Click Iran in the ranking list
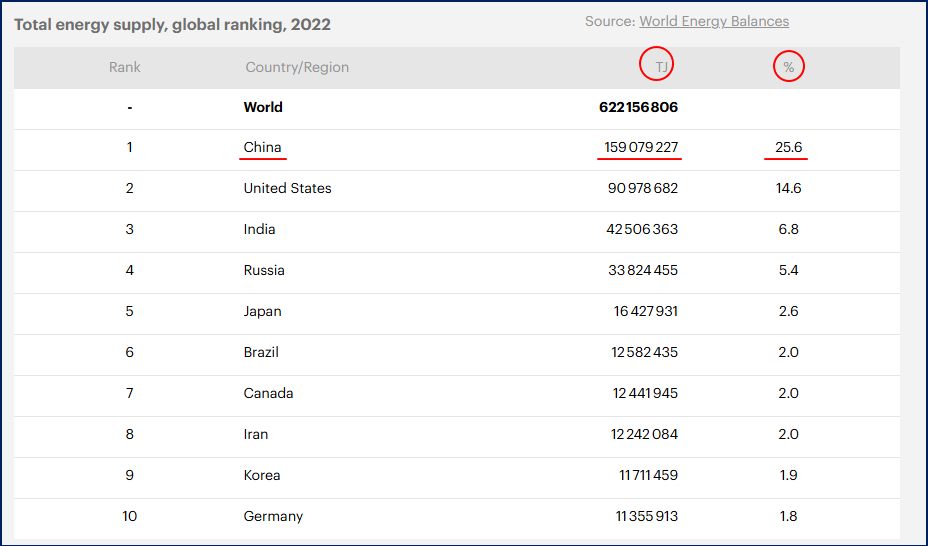Viewport: 928px width, 546px height. click(256, 434)
